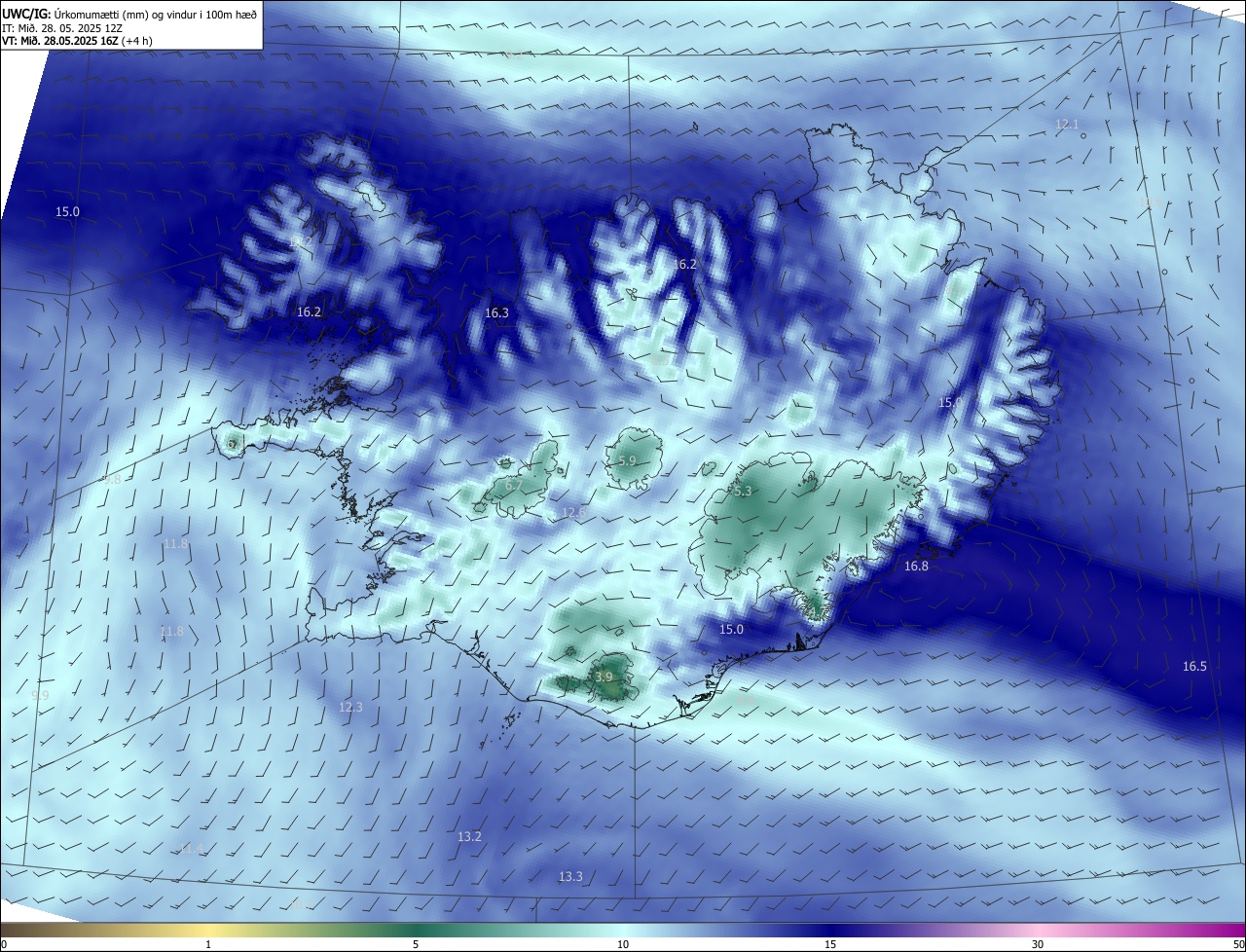
Task: Click the 3.9 value on Mýrdalsjökull glacier
Action: pyautogui.click(x=604, y=677)
